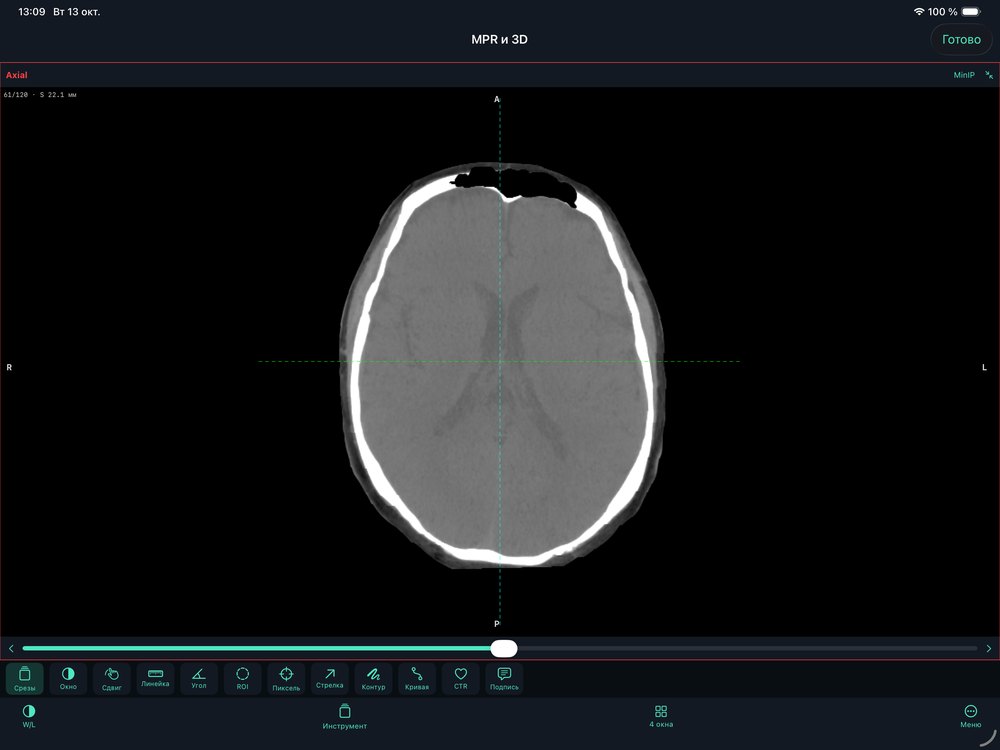This screenshot has width=1000, height=750.
Task: Click the anterior A orientation marker
Action: (x=497, y=99)
